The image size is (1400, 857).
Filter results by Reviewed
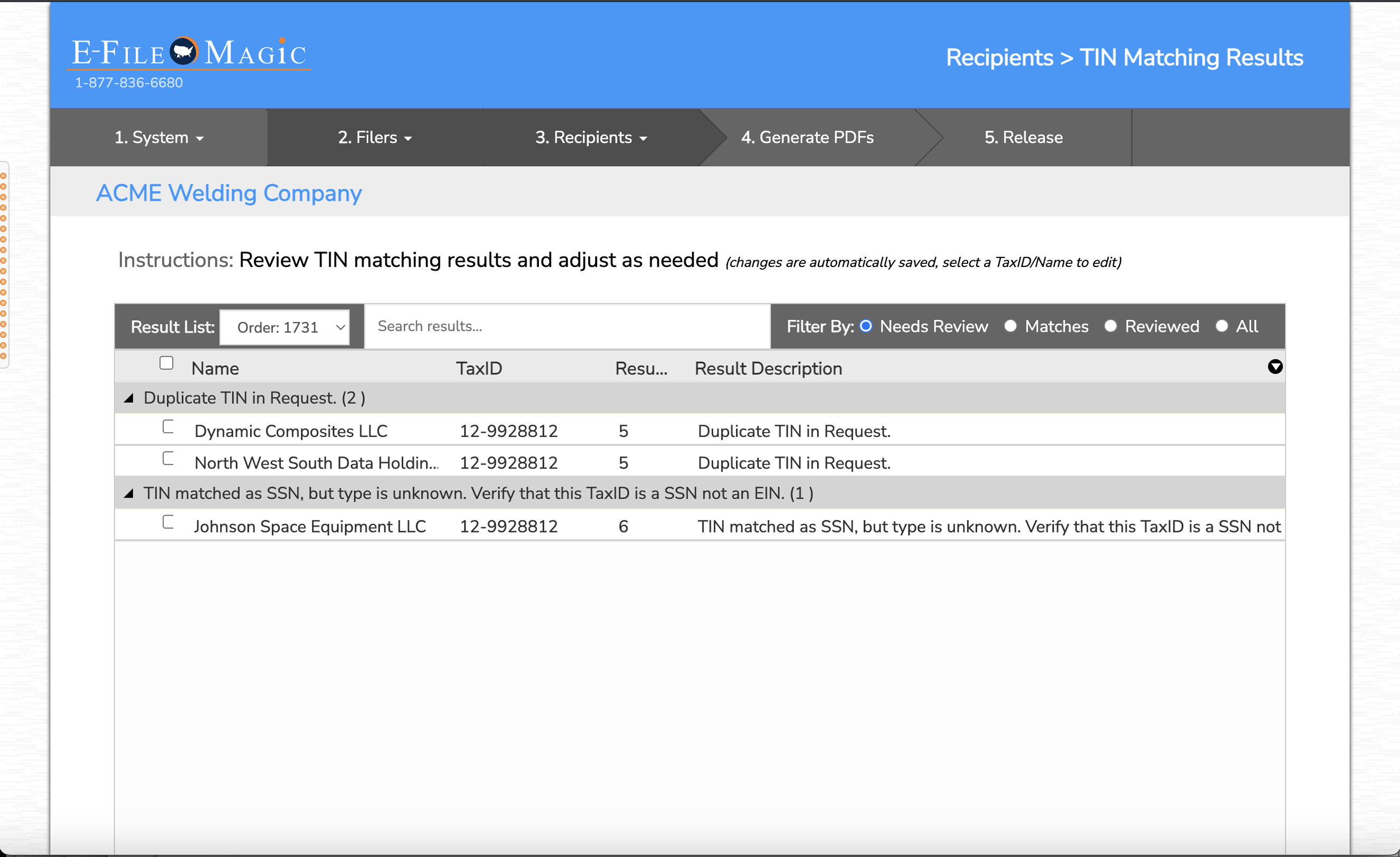[1110, 326]
